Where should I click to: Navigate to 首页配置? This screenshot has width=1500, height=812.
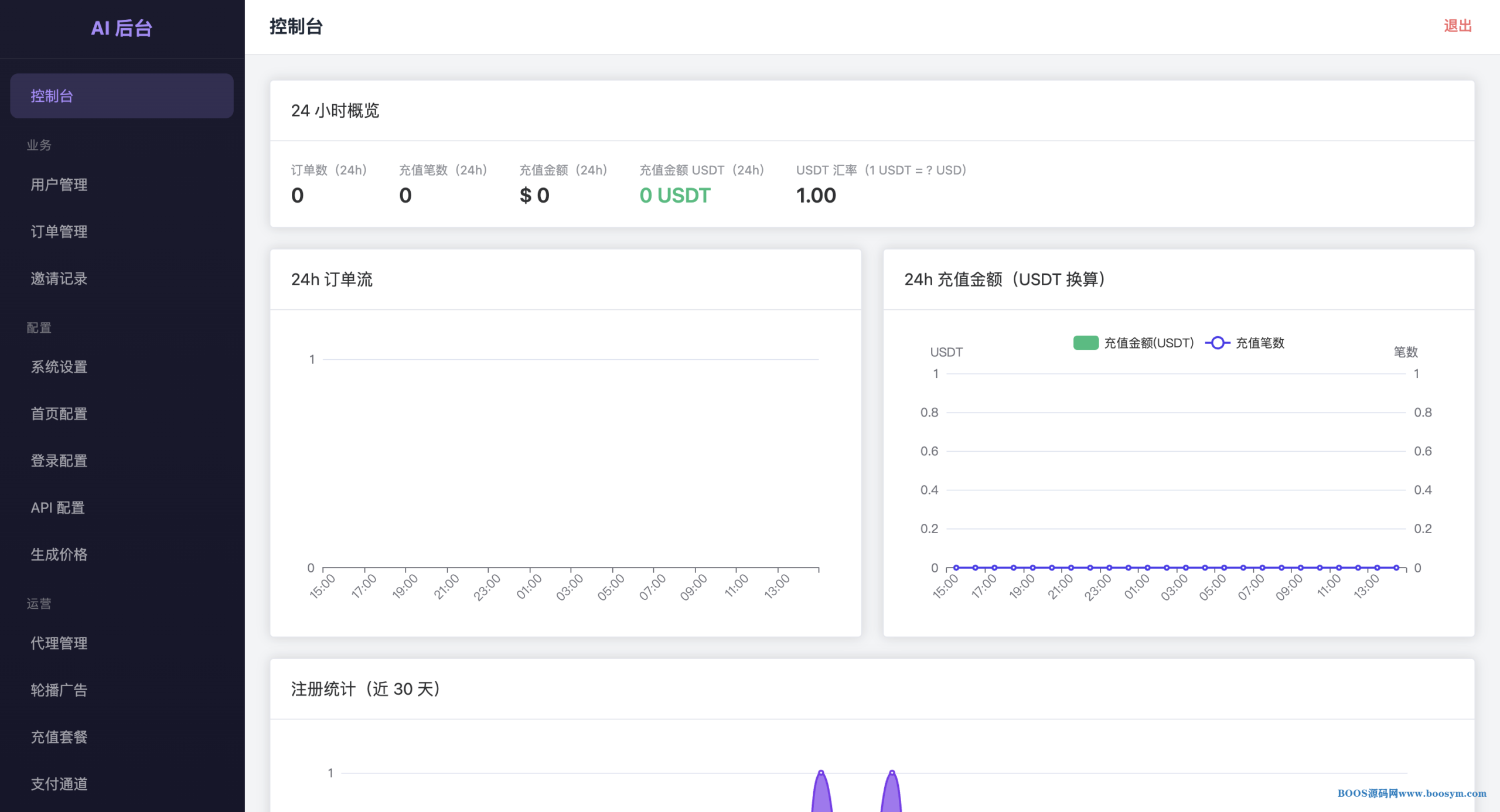coord(59,414)
